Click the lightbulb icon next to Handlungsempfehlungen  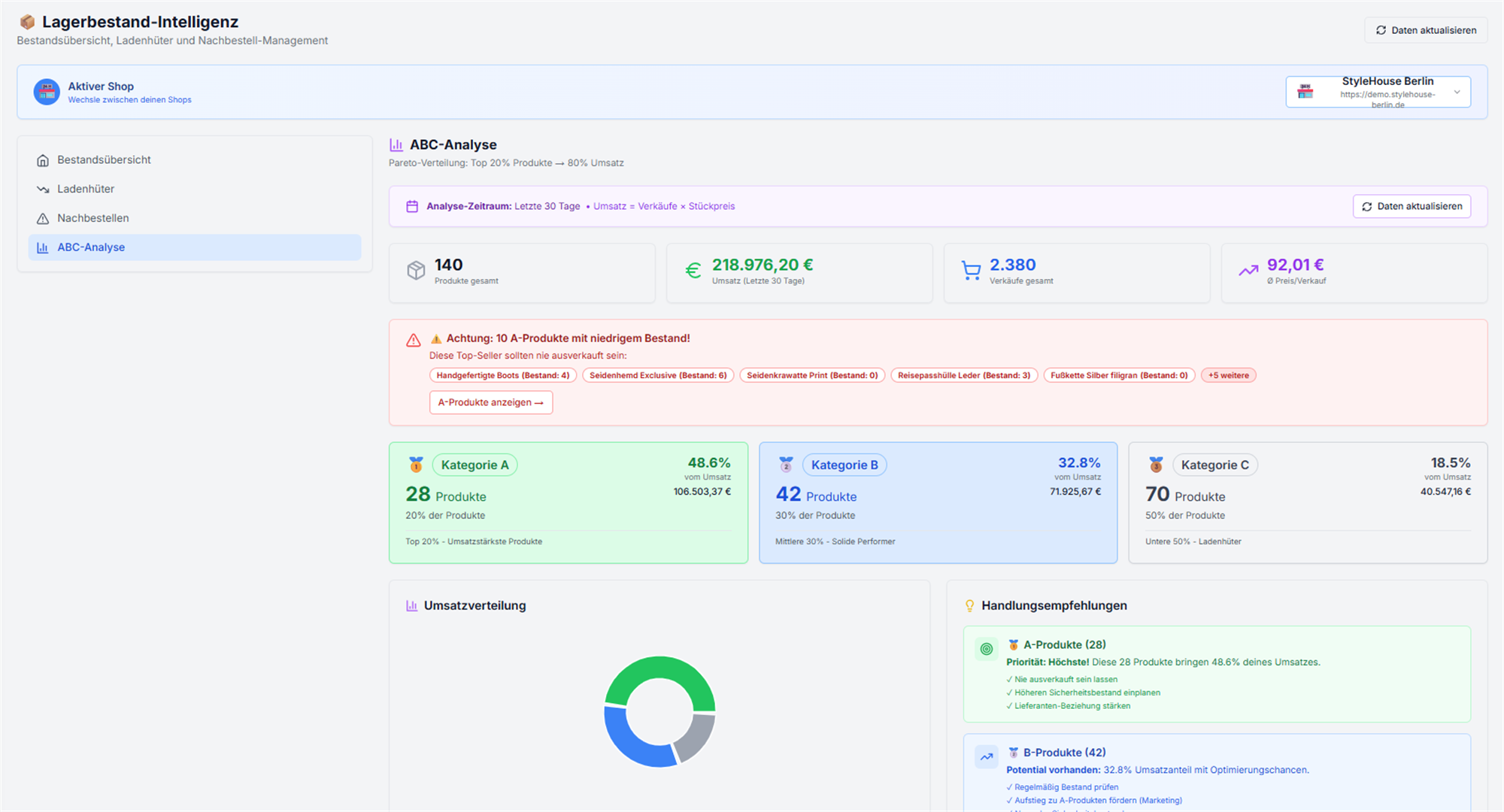(969, 606)
